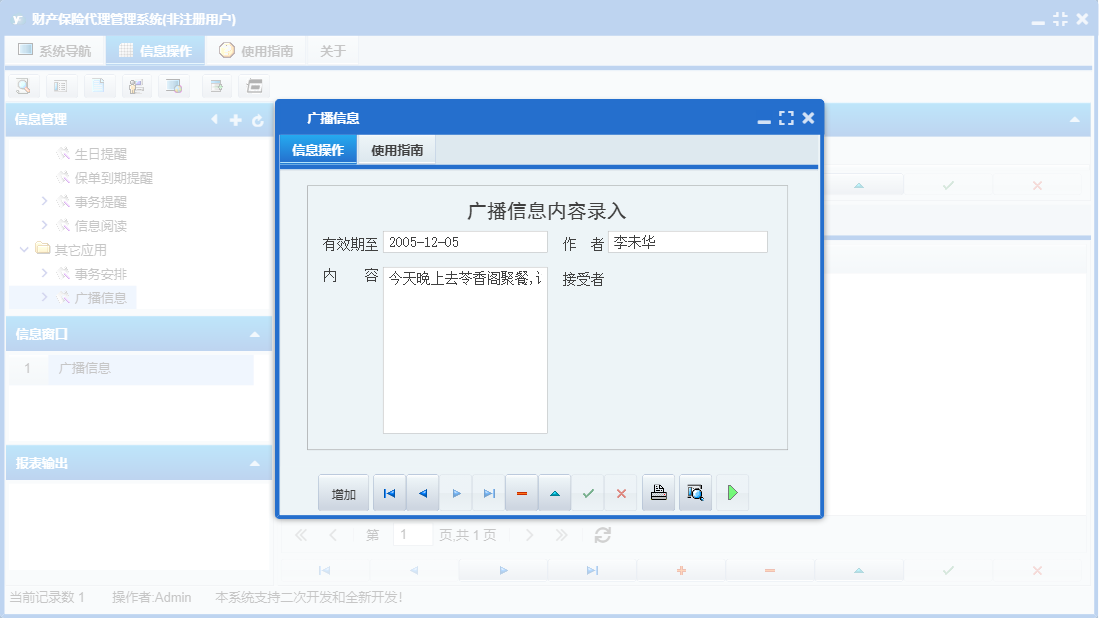Go to previous record in the dialog
Image resolution: width=1099 pixels, height=618 pixels.
[422, 492]
